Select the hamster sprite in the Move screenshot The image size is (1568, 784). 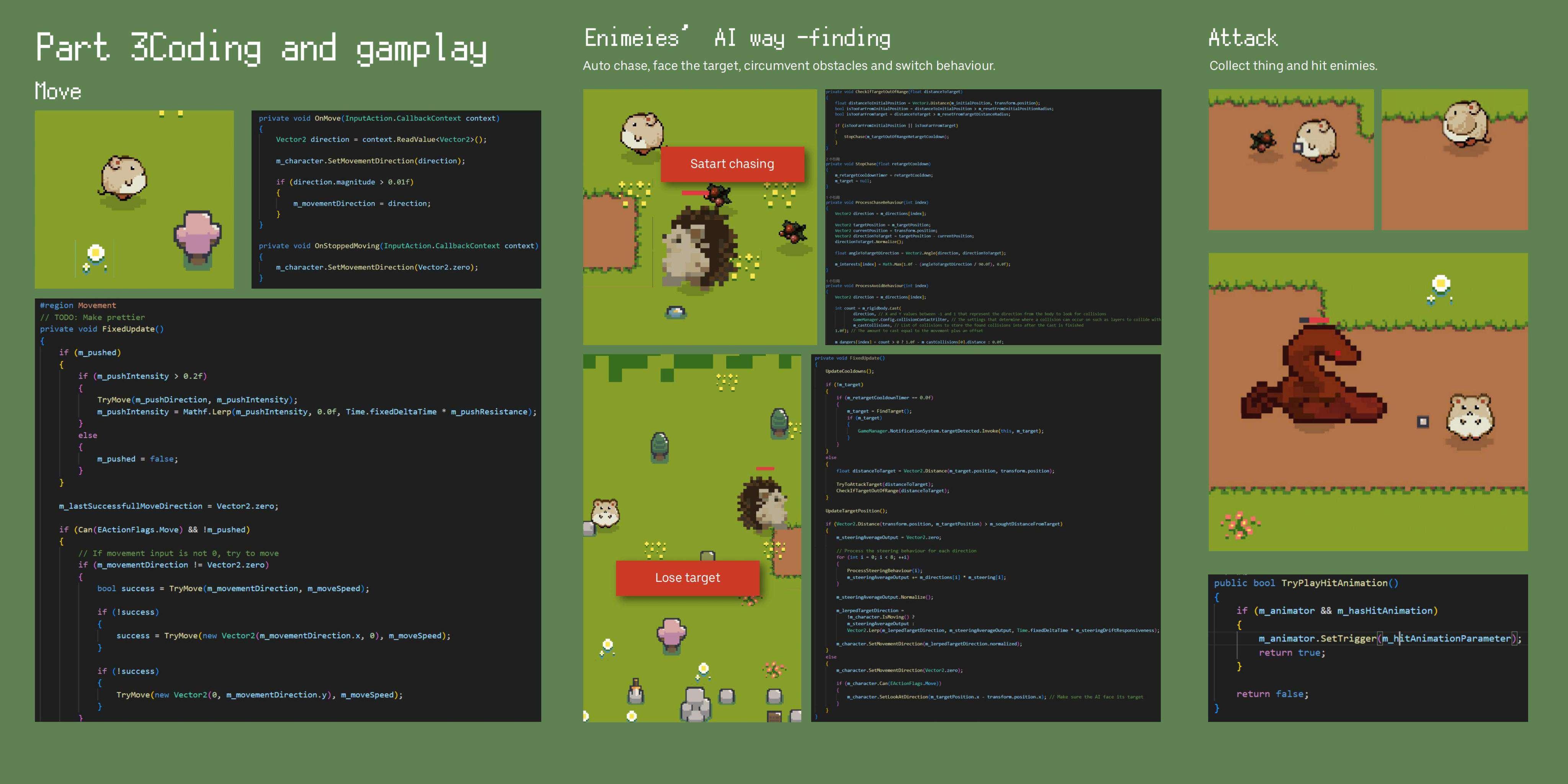pos(124,178)
